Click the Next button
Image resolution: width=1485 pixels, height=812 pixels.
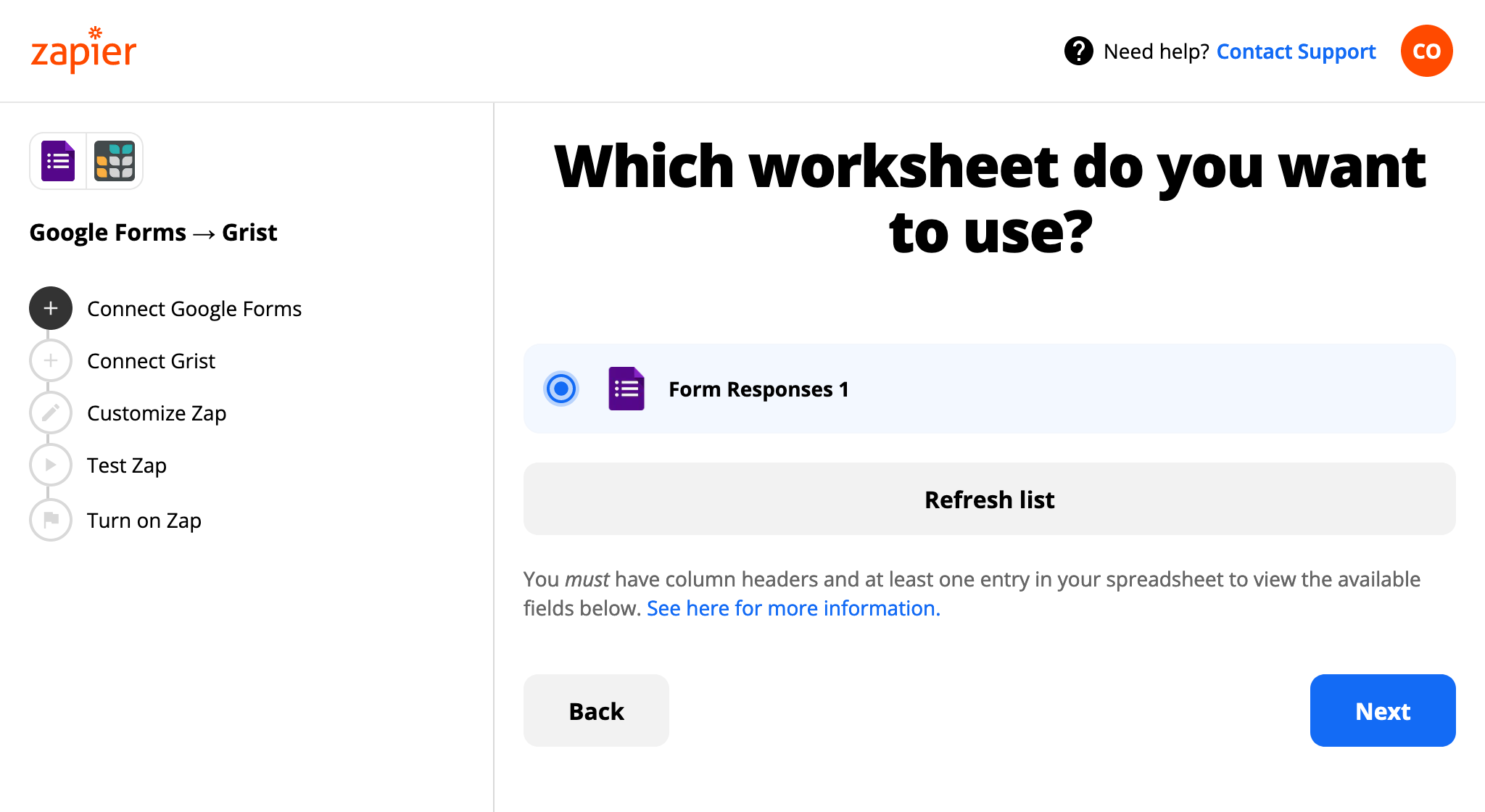click(1382, 710)
